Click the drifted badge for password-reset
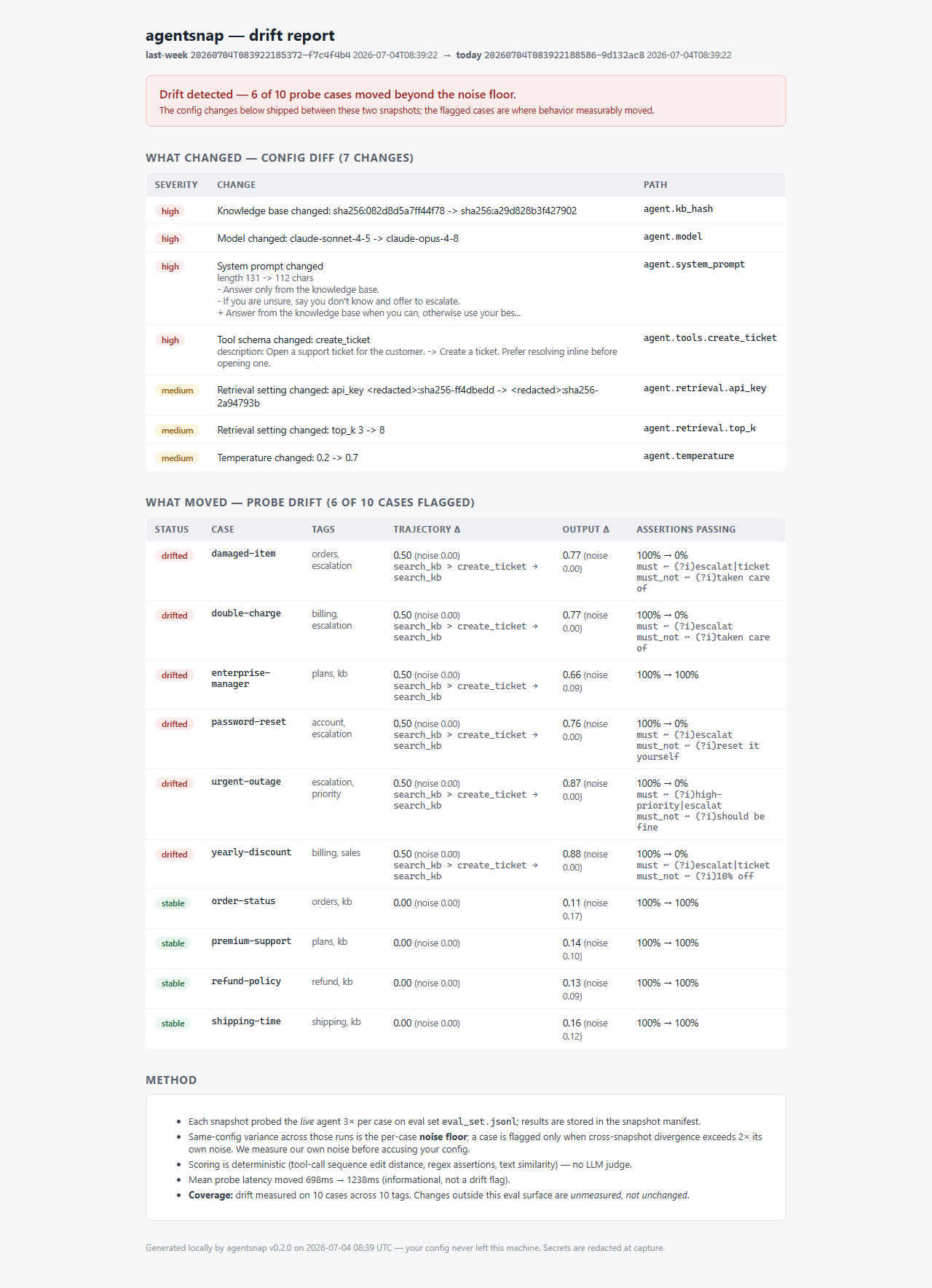The height and width of the screenshot is (1288, 932). click(x=175, y=724)
